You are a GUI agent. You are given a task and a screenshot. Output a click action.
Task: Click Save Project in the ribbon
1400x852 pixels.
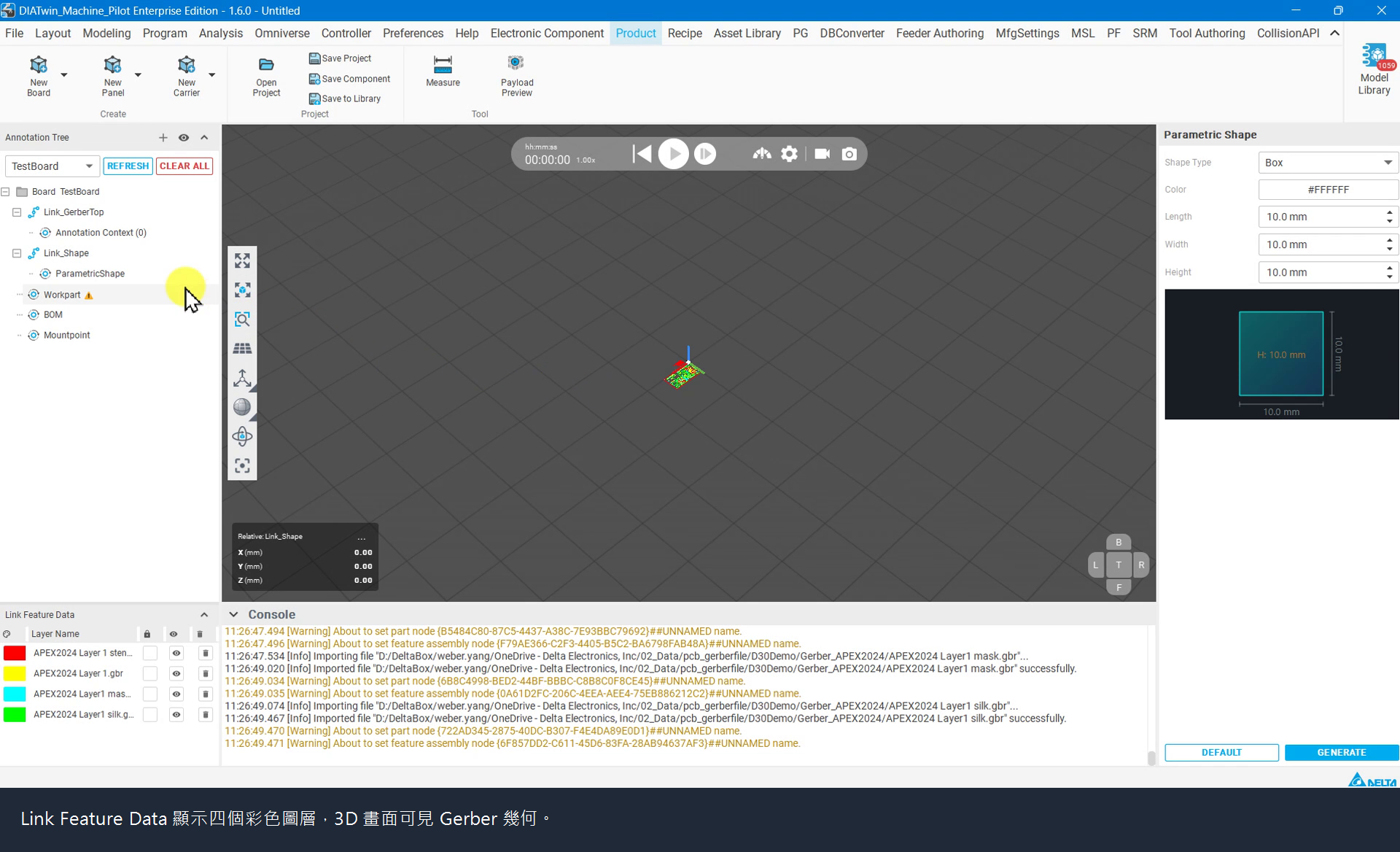click(340, 58)
